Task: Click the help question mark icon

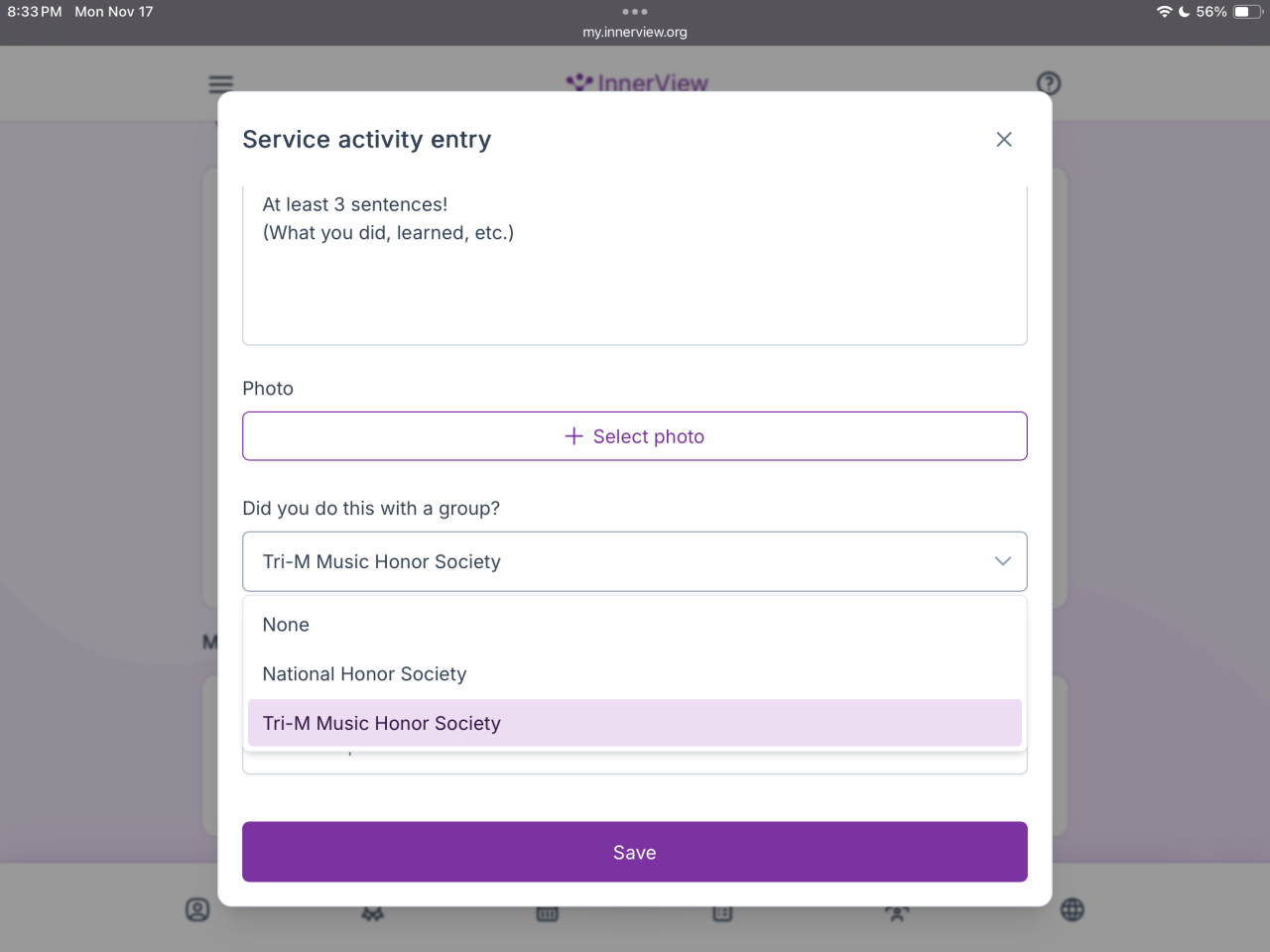Action: point(1049,83)
